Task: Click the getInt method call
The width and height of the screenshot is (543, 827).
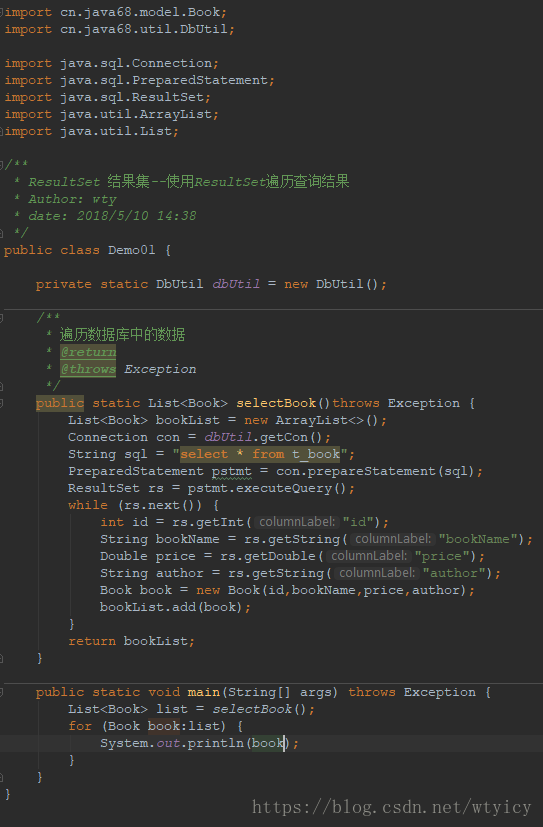Action: (x=220, y=522)
